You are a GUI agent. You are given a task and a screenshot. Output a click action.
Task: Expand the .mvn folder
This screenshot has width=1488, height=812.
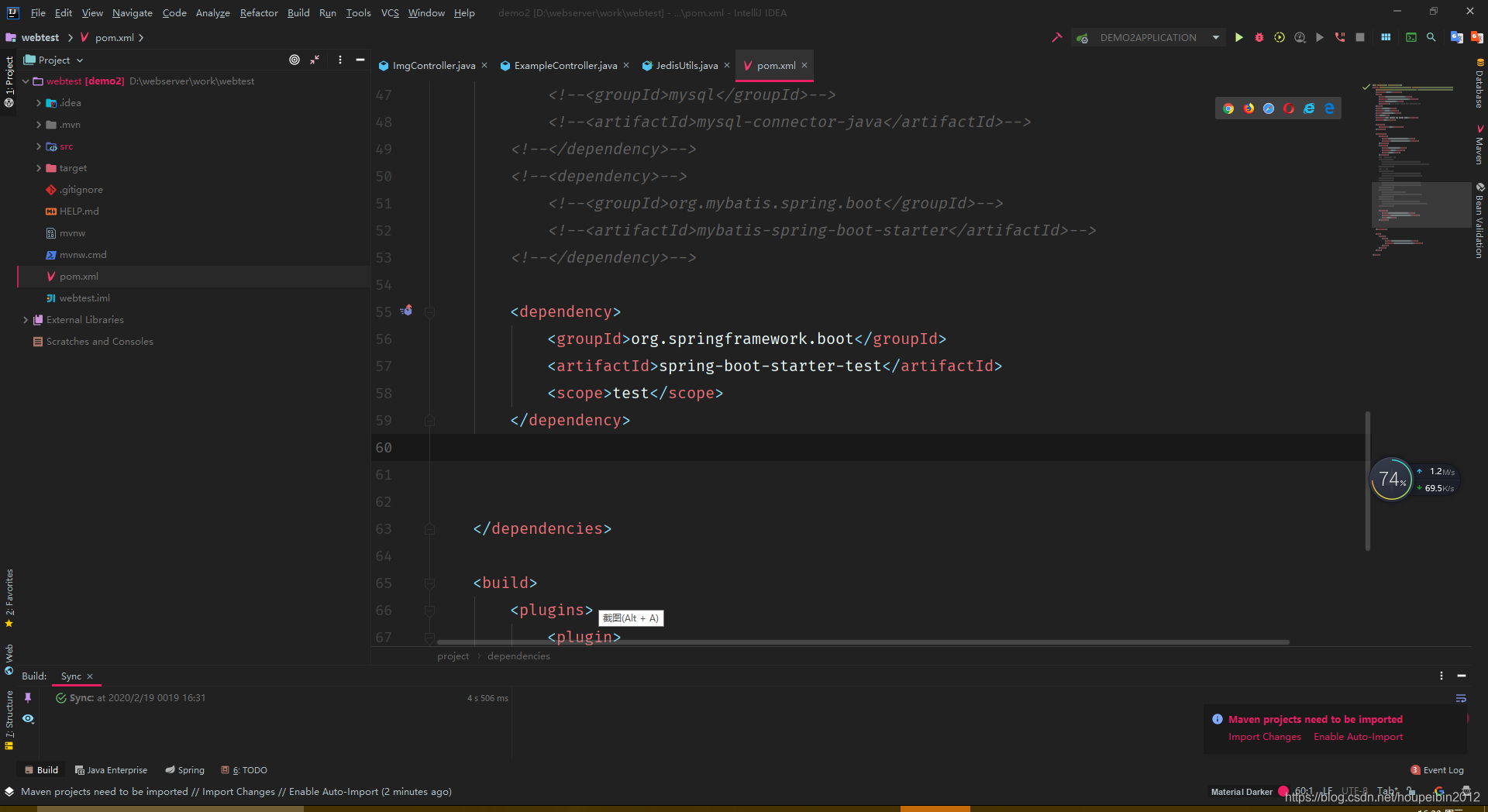click(x=39, y=124)
